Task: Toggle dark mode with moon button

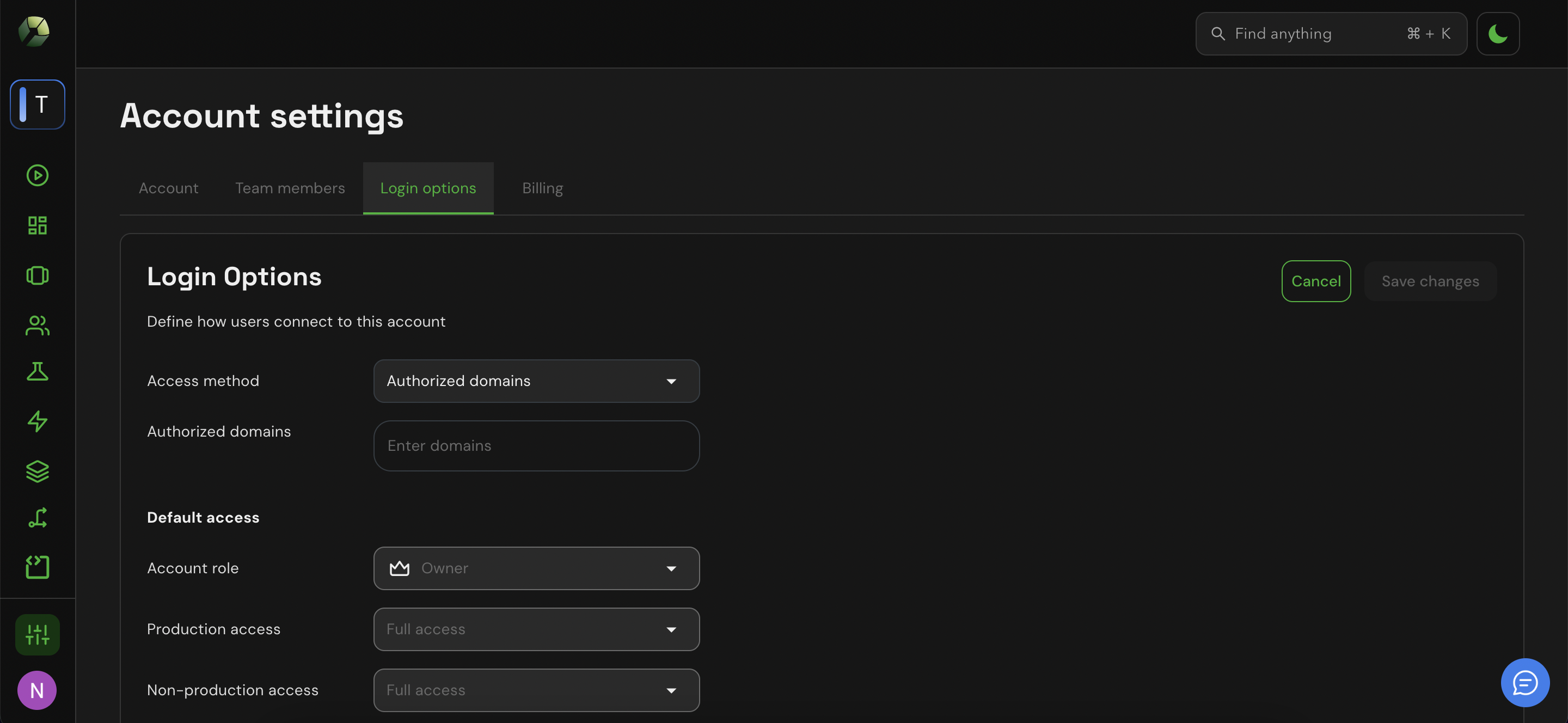Action: coord(1497,34)
